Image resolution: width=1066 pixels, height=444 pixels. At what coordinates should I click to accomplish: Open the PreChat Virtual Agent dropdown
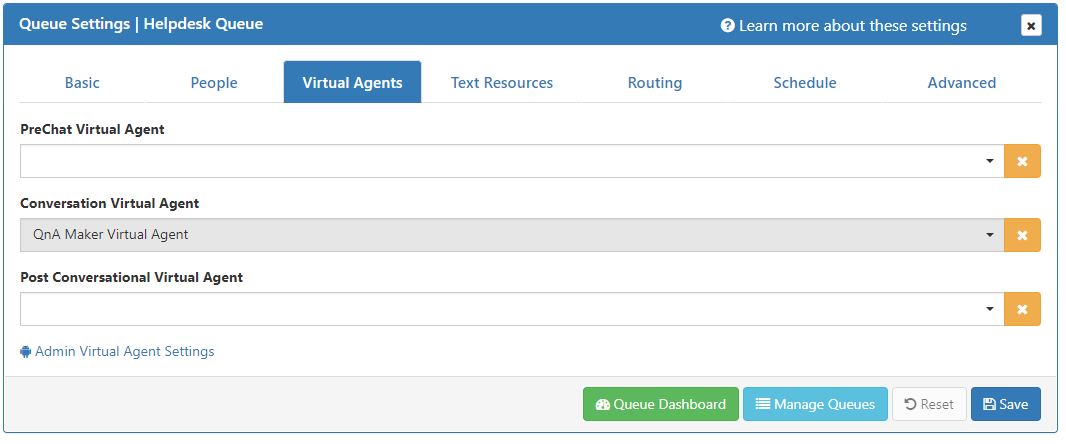511,161
